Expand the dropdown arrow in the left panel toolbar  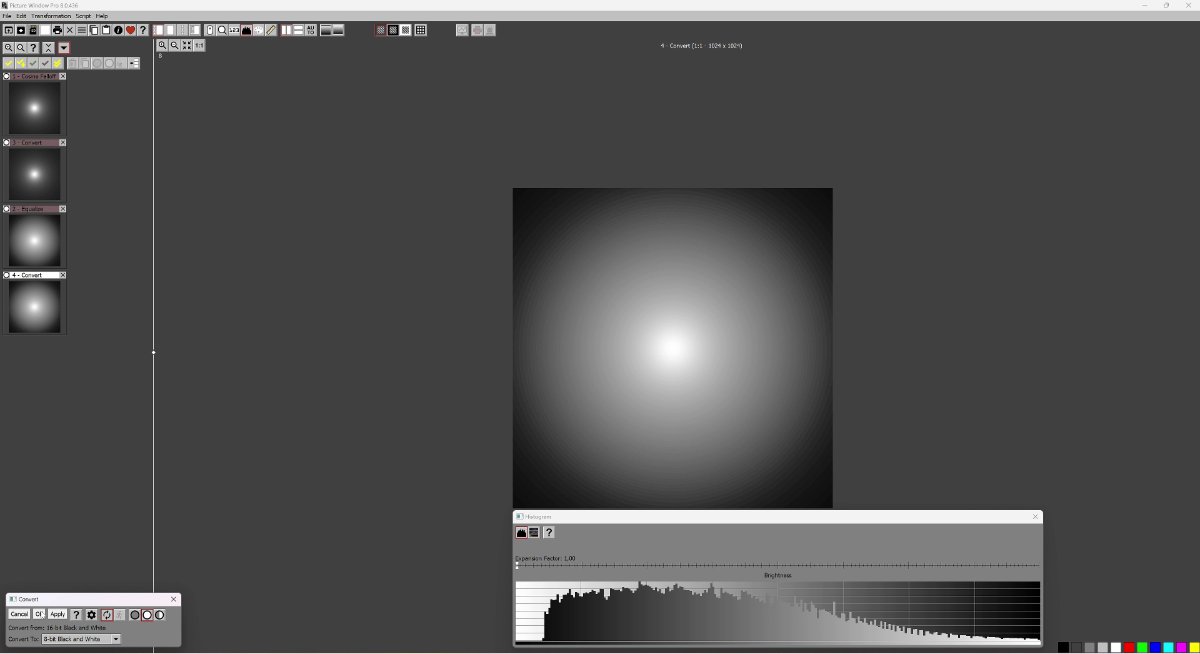pos(63,48)
